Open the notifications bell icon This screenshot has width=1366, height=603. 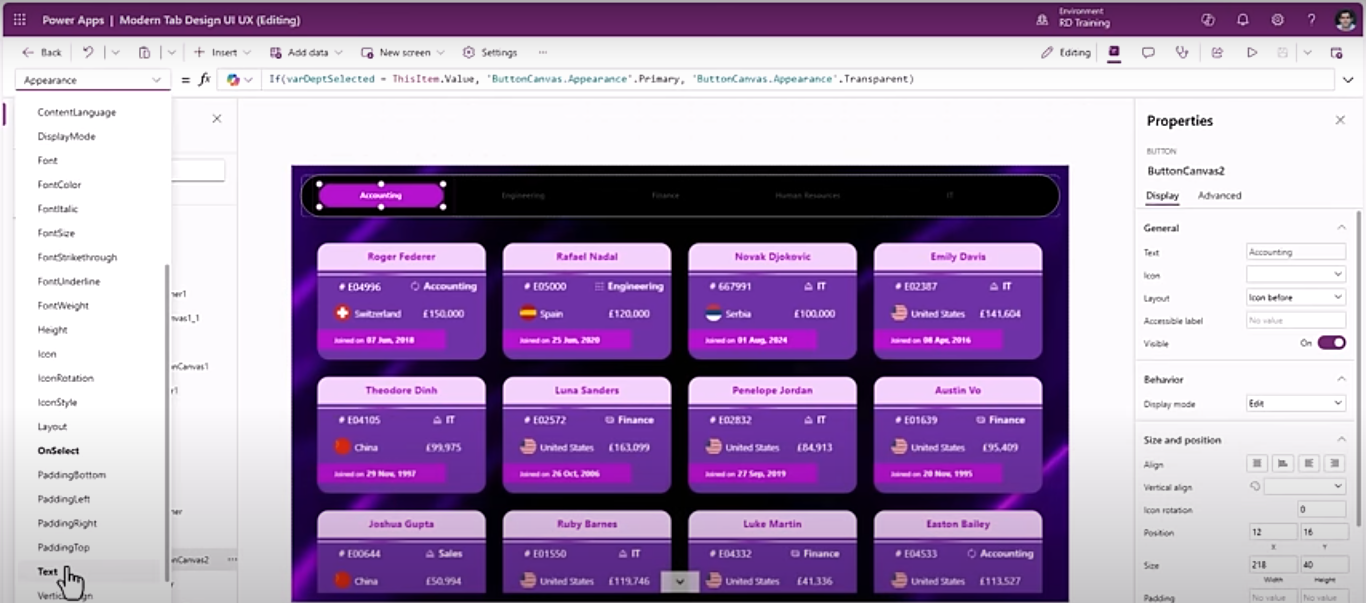pos(1243,20)
